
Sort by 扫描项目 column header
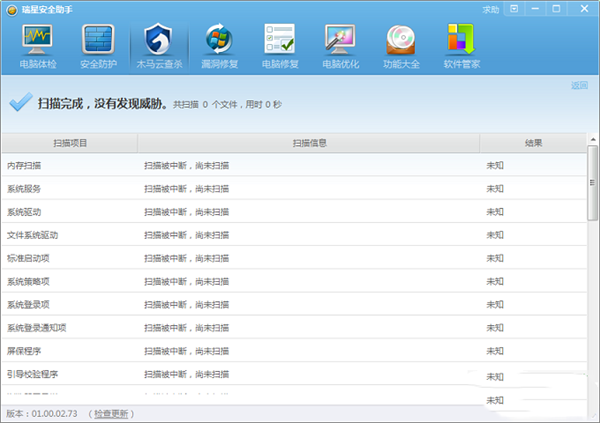coord(68,143)
